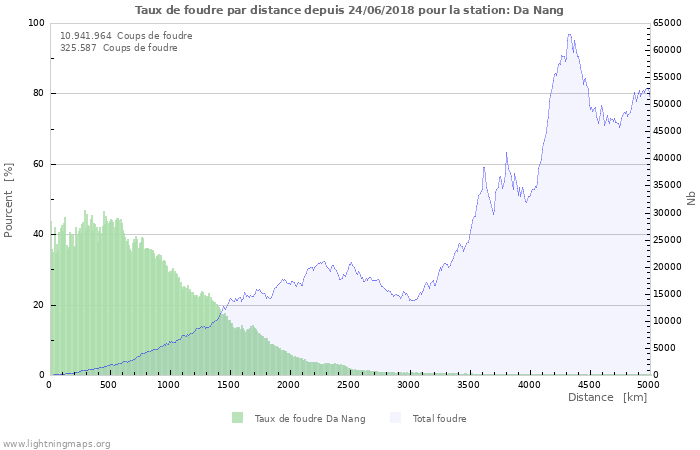Click the 4000 tick on the distance axis
The image size is (700, 450).
coord(529,384)
